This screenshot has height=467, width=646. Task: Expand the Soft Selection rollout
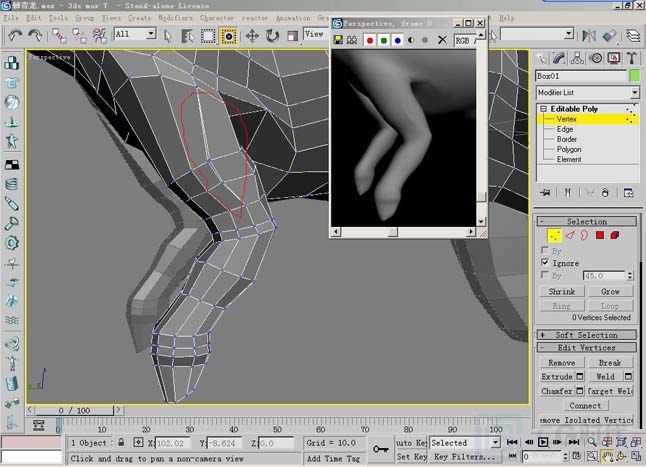point(587,335)
